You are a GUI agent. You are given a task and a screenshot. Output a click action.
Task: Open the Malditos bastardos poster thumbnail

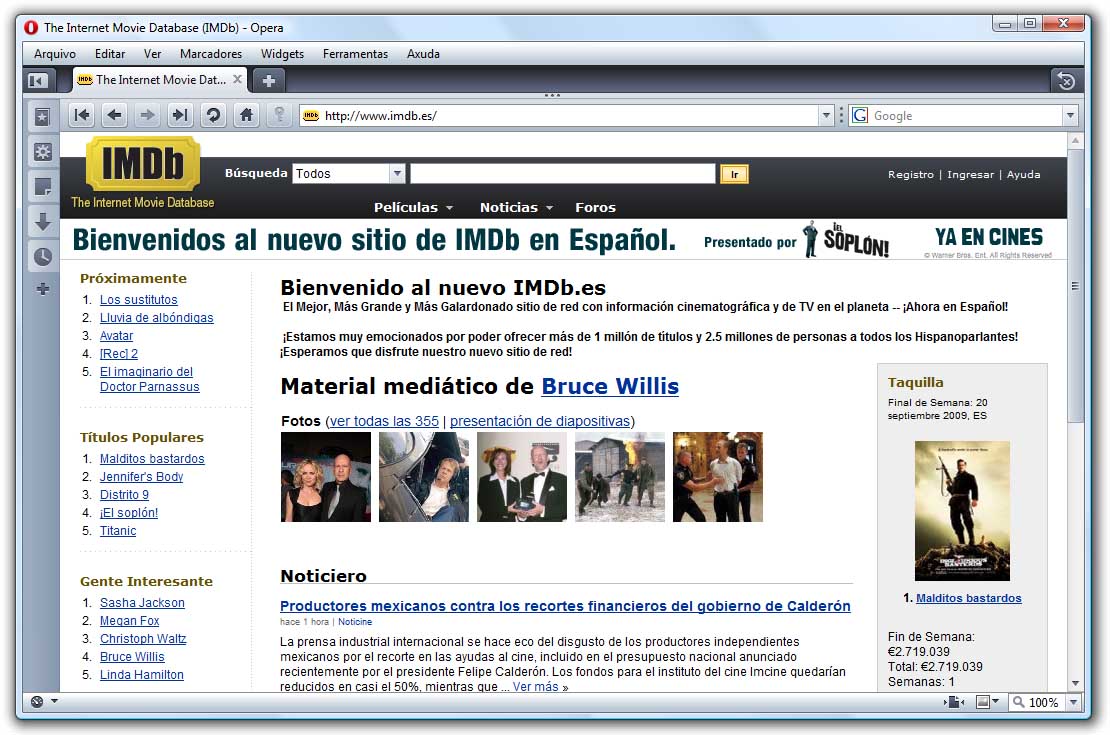(x=962, y=511)
